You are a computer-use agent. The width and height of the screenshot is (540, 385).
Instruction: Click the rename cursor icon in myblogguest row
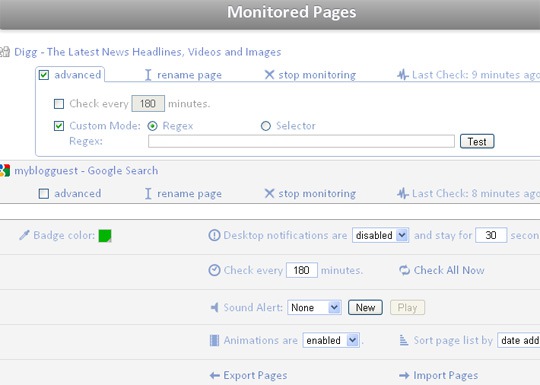tap(148, 194)
